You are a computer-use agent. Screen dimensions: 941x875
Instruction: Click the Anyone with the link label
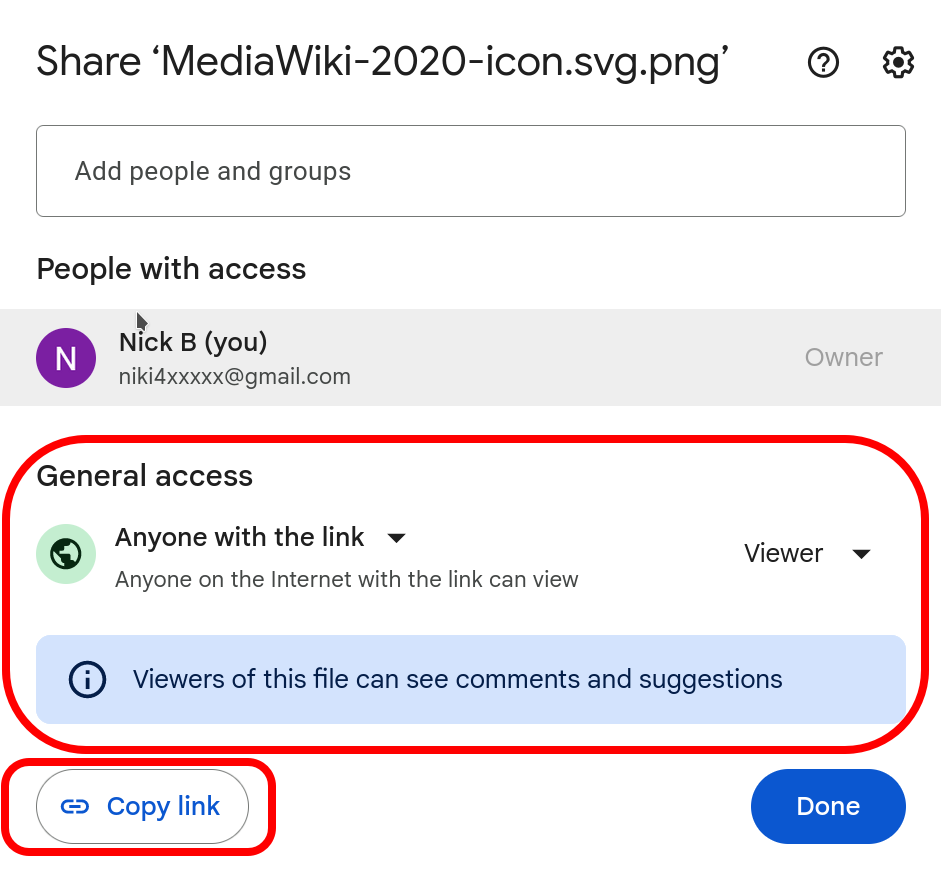coord(240,537)
